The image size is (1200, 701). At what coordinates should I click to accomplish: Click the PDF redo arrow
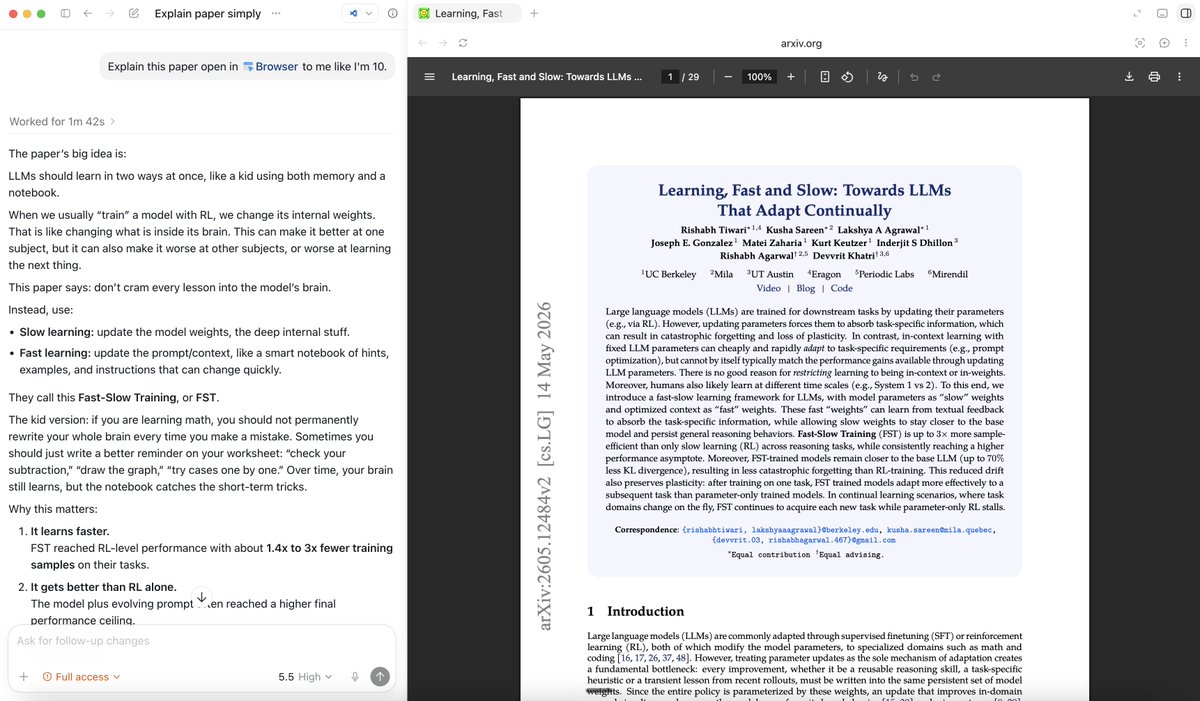point(937,77)
